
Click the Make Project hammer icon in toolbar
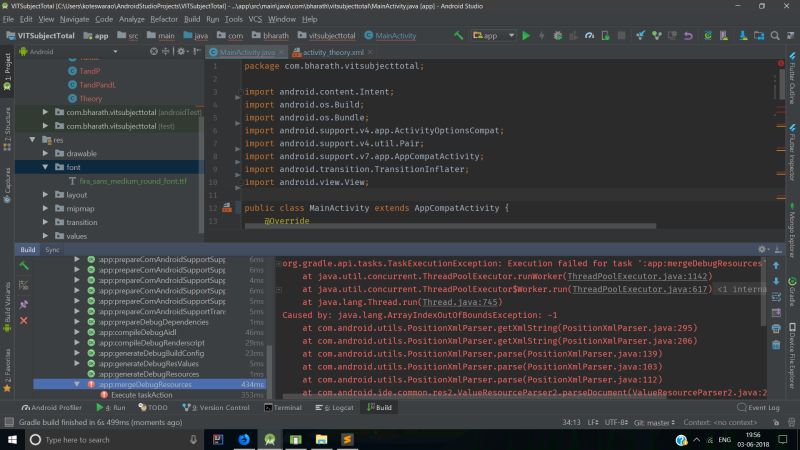tap(458, 35)
